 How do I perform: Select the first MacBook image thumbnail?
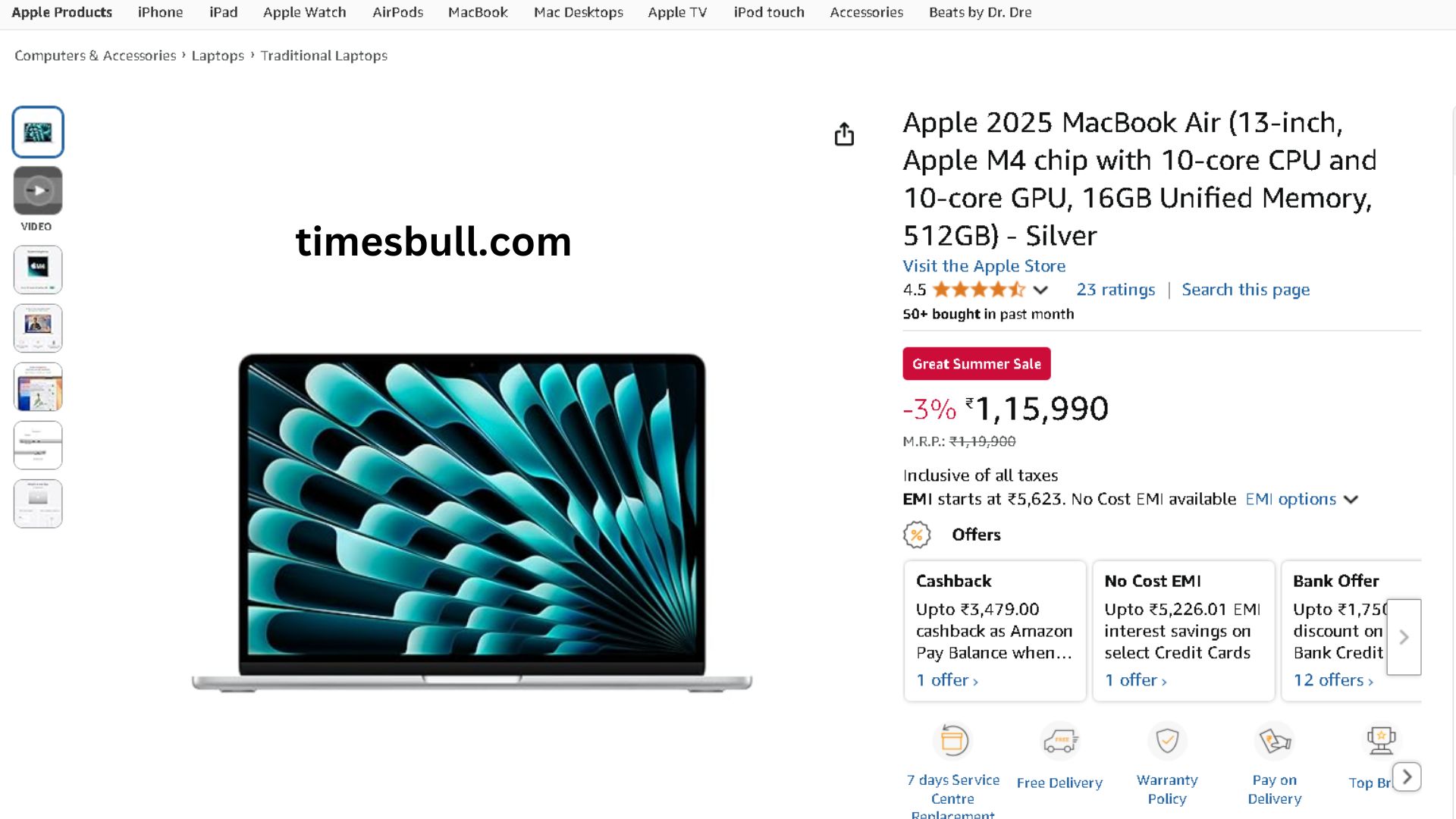tap(38, 132)
